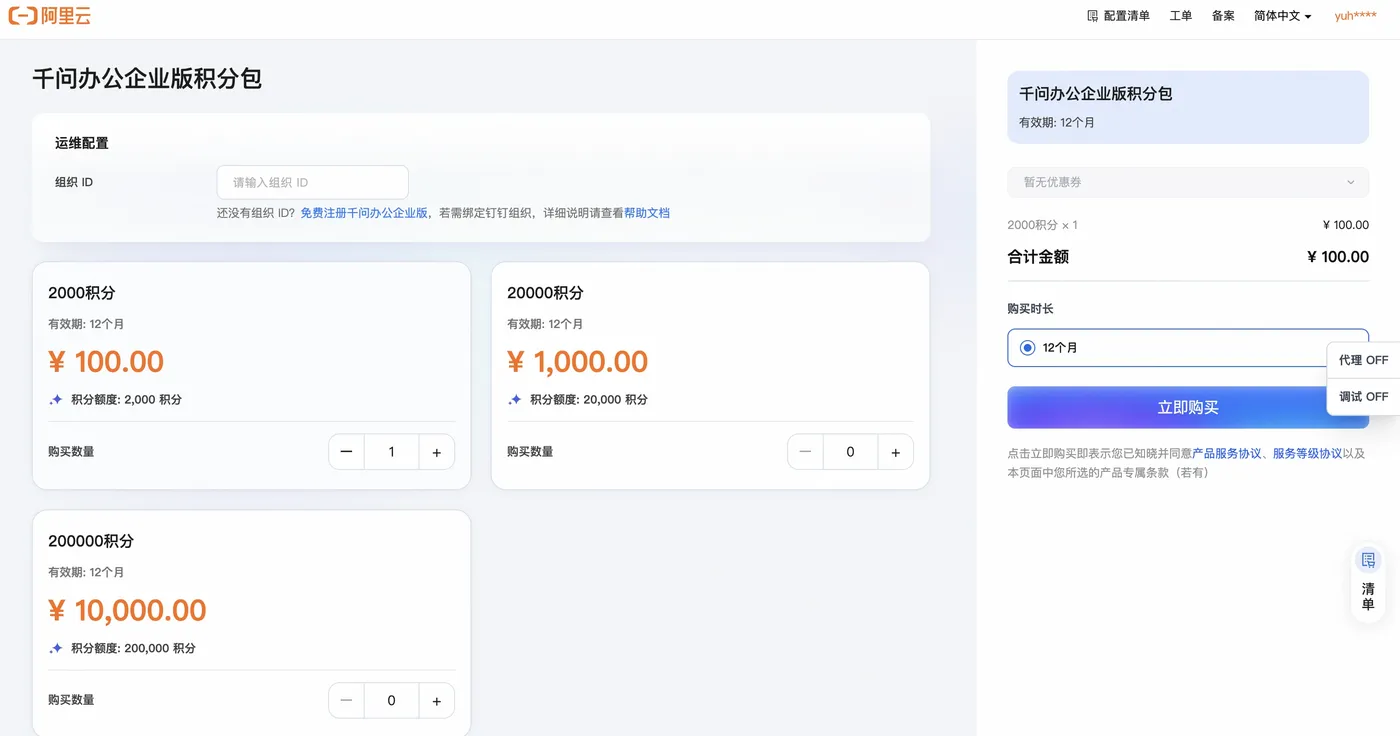Increase quantity for 20000积分 package
Screen dimensions: 1400x736
(895, 452)
